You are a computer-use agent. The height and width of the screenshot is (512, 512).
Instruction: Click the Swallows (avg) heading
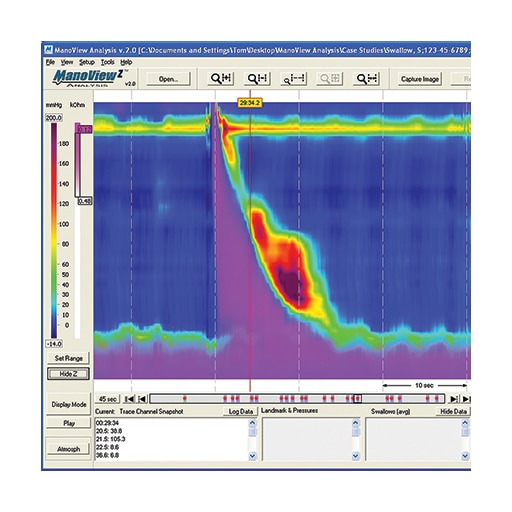click(x=390, y=411)
